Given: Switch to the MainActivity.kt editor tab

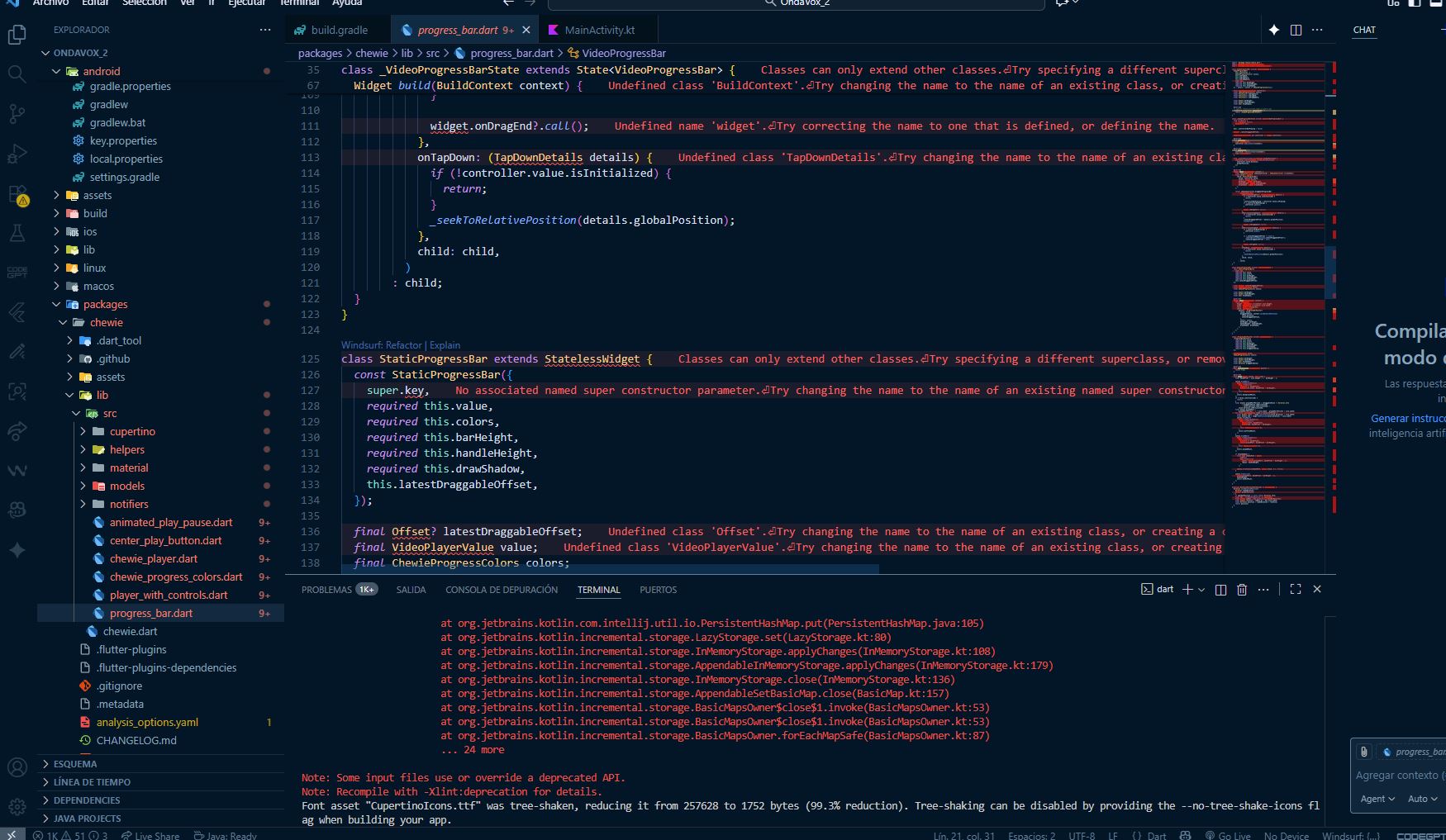Looking at the screenshot, I should [599, 31].
